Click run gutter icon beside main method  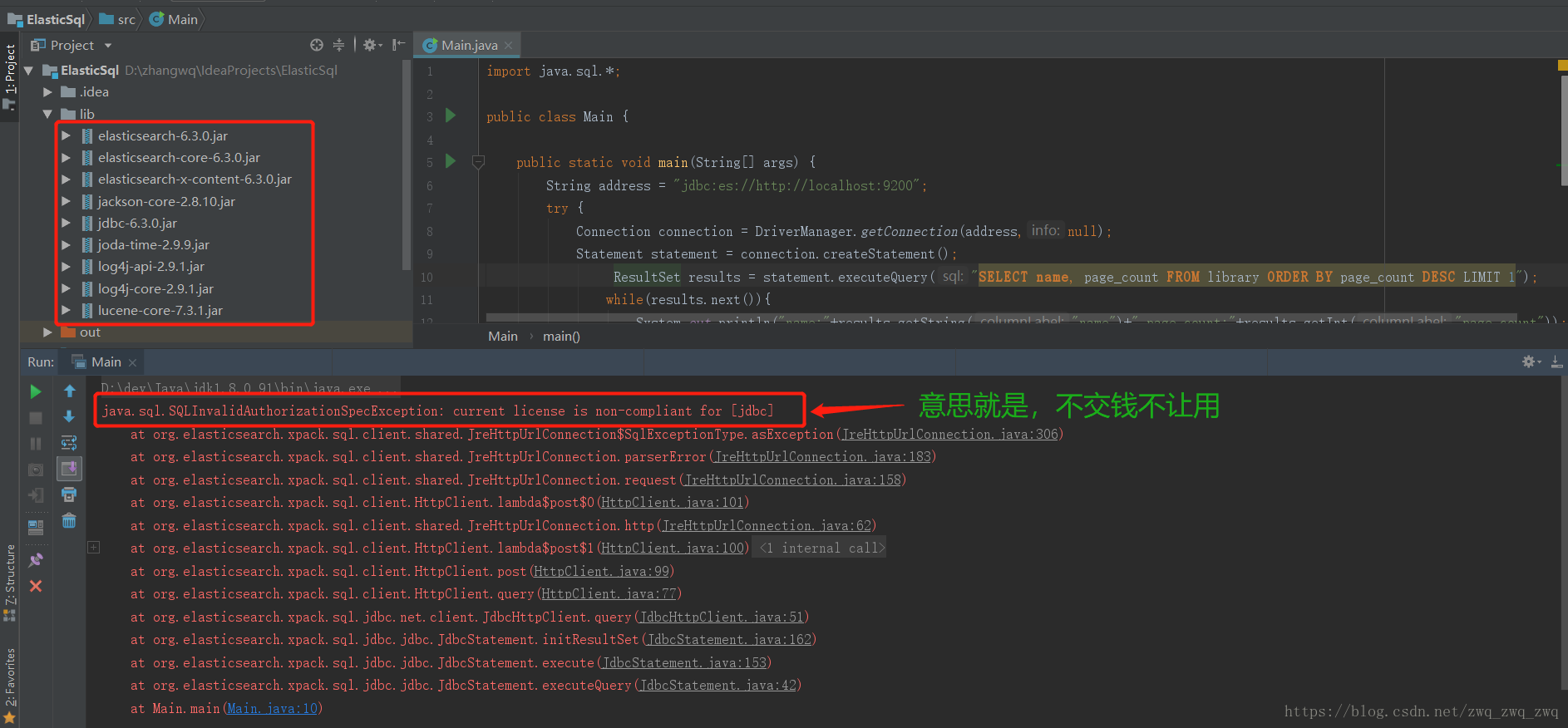[x=451, y=161]
